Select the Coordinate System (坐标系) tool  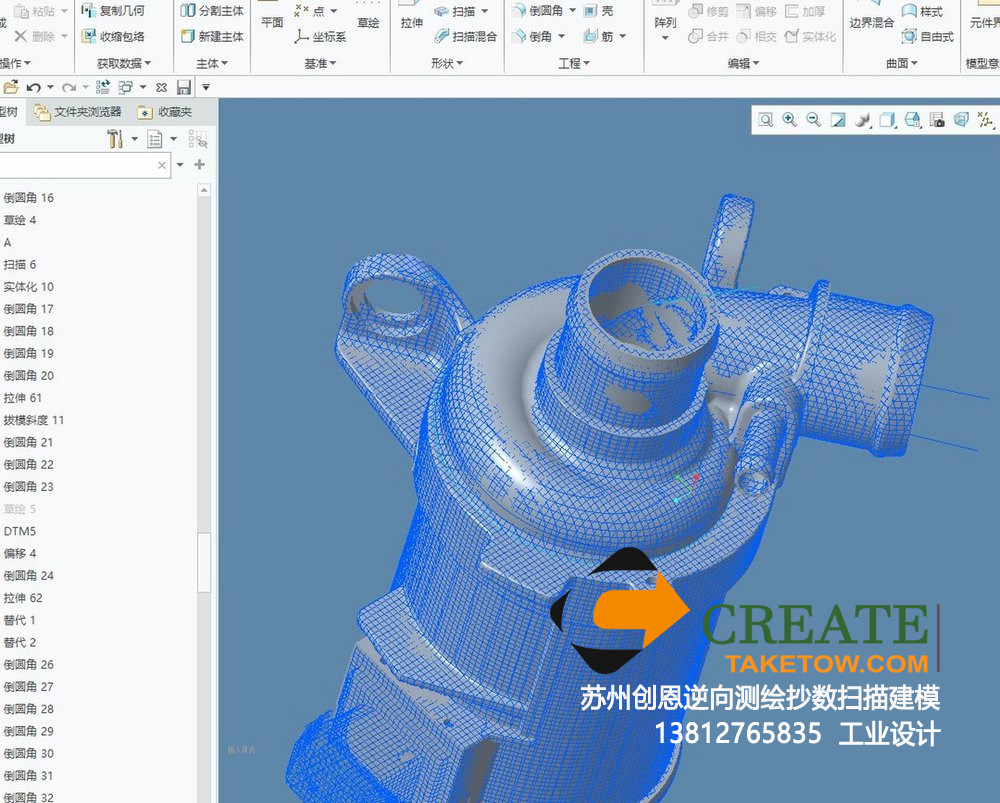[x=320, y=37]
